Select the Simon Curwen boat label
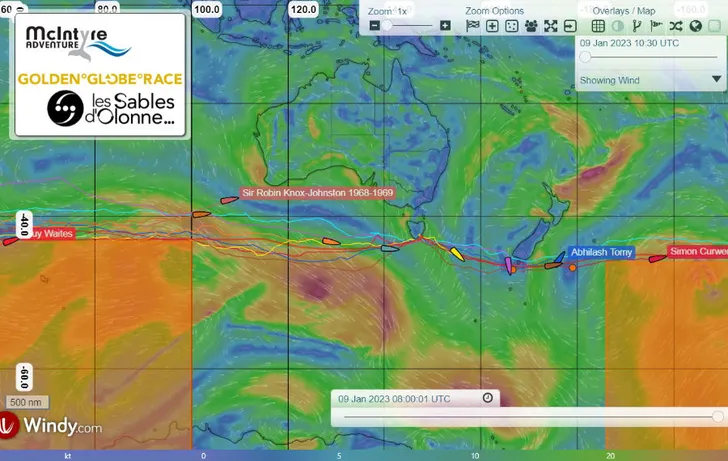Image resolution: width=728 pixels, height=461 pixels. point(697,252)
